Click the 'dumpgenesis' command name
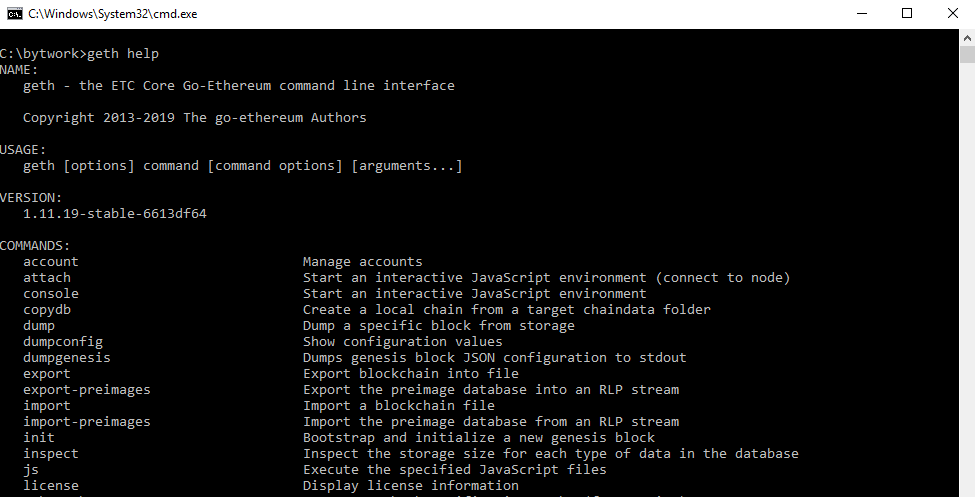Image resolution: width=975 pixels, height=497 pixels. point(67,358)
